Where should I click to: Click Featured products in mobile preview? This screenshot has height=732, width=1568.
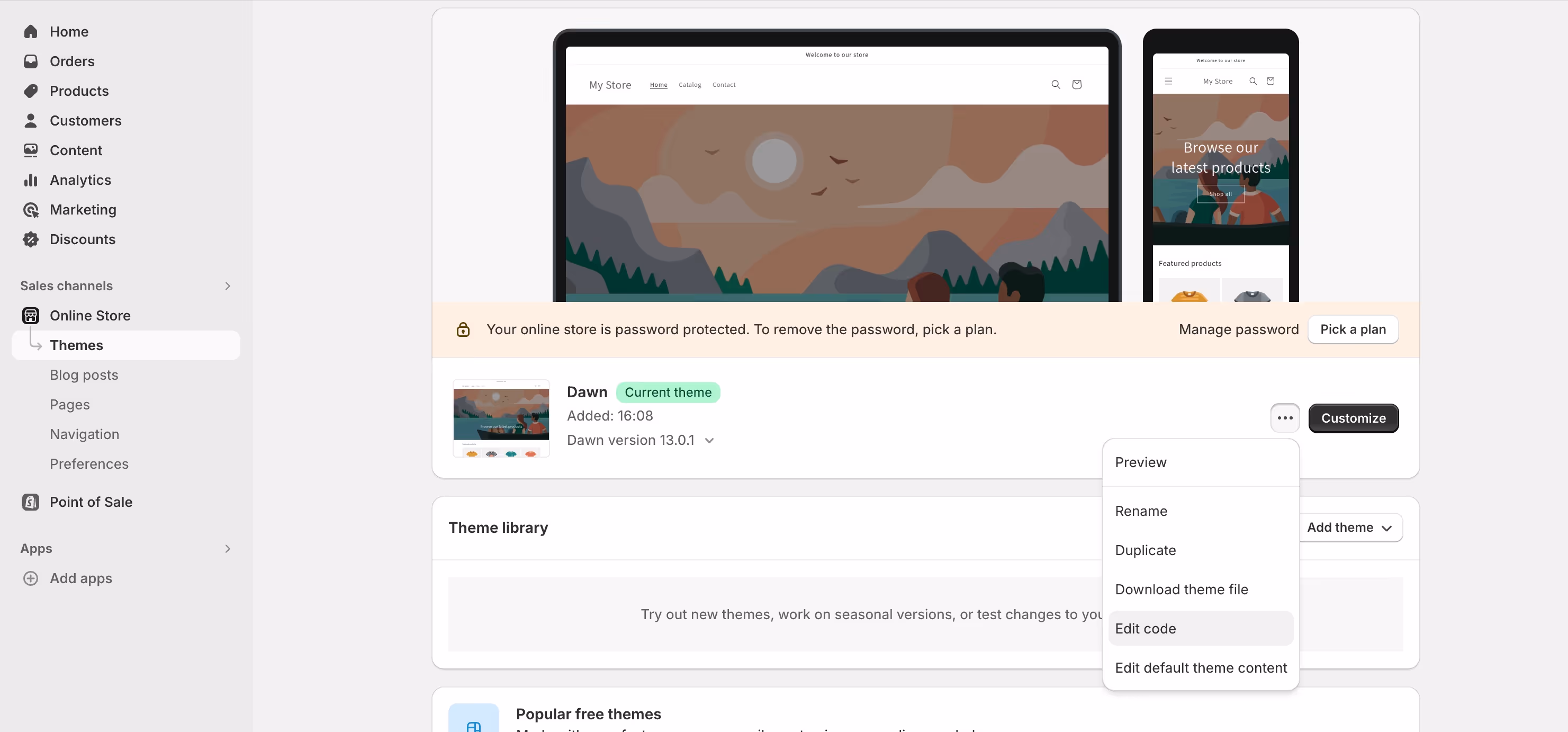pos(1189,264)
